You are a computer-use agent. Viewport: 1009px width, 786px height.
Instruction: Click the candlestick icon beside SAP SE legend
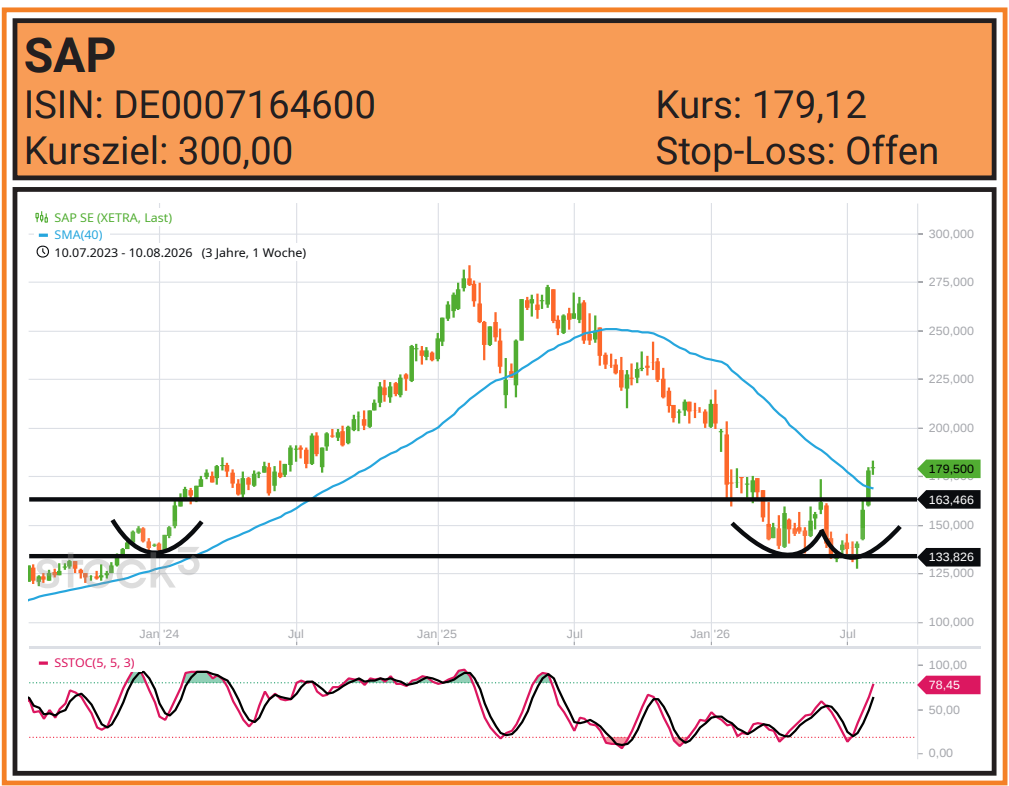pos(41,218)
